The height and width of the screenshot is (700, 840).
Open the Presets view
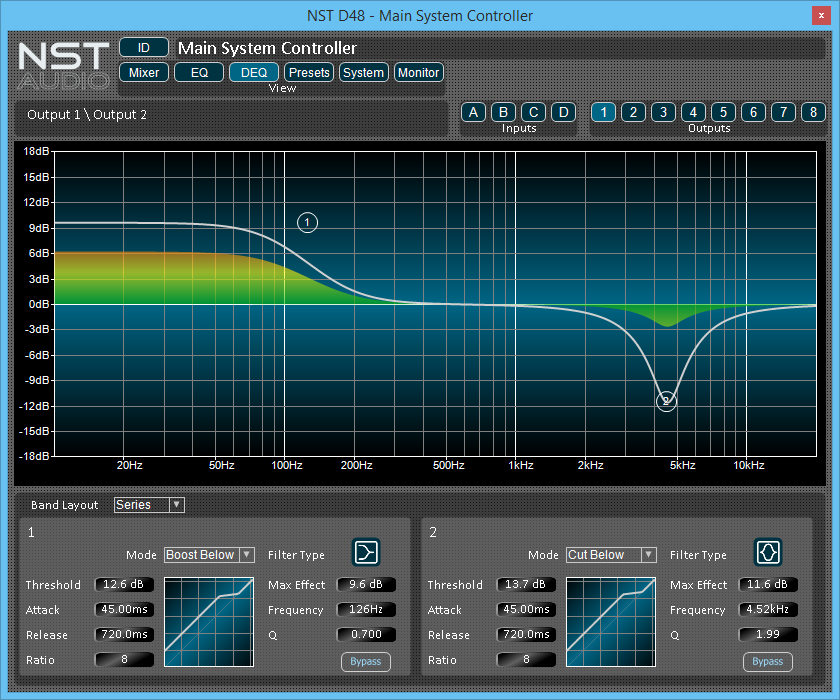coord(309,72)
